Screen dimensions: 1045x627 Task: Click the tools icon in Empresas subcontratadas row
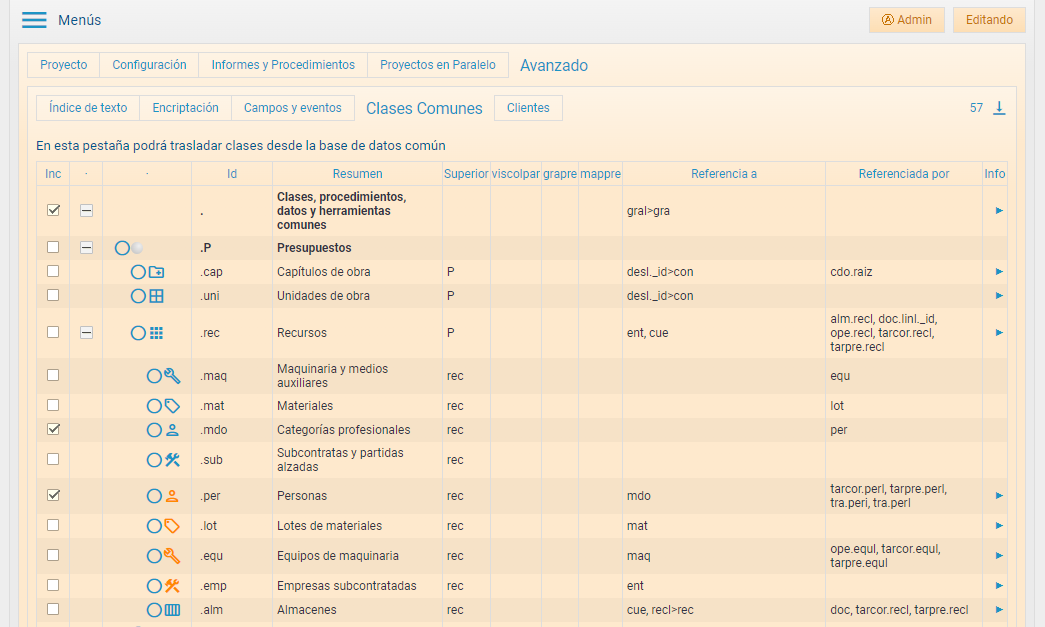172,586
